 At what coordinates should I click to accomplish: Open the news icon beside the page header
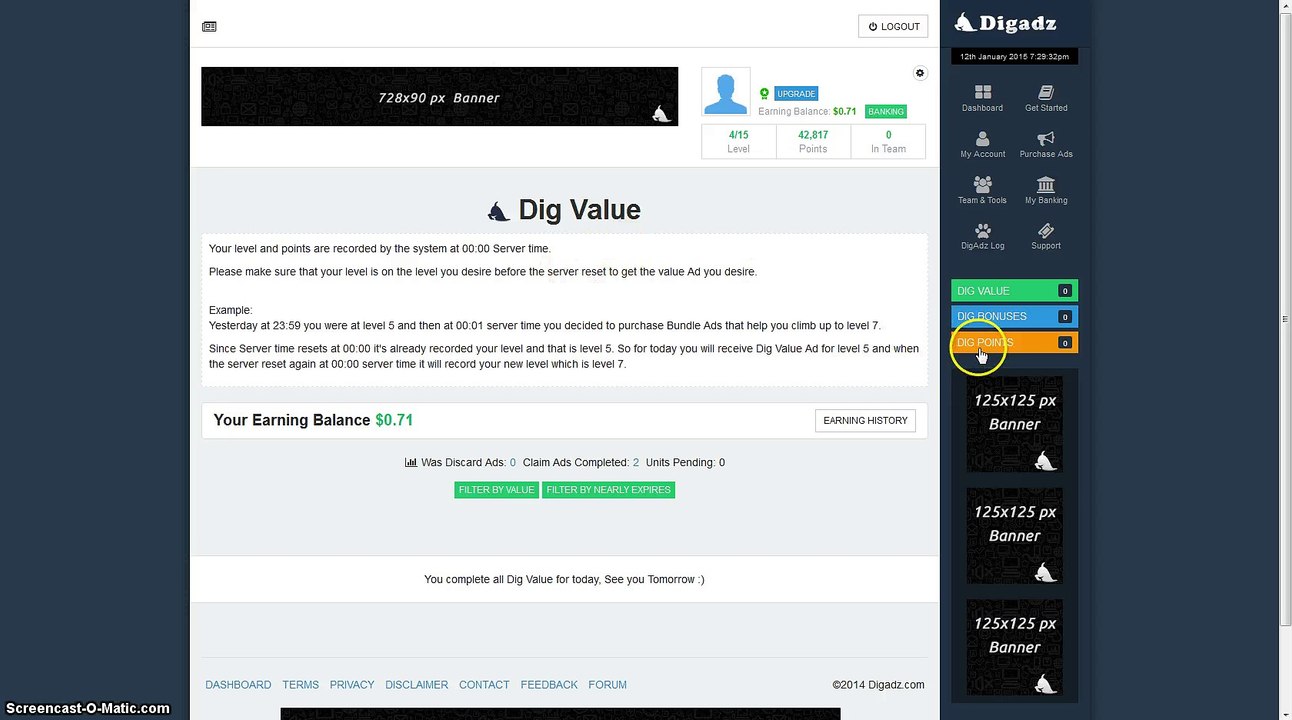click(209, 27)
